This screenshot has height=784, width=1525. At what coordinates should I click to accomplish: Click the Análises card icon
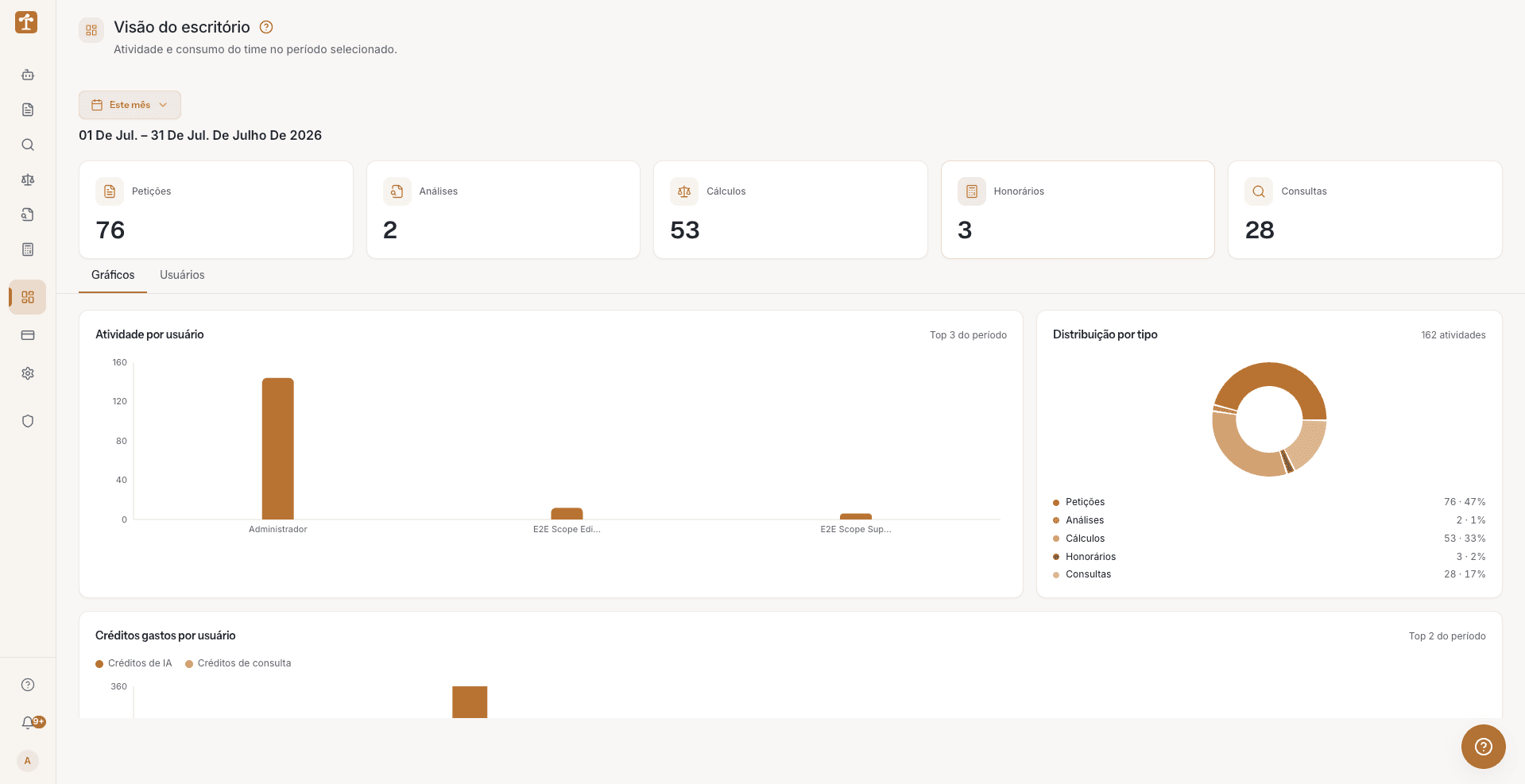(397, 191)
